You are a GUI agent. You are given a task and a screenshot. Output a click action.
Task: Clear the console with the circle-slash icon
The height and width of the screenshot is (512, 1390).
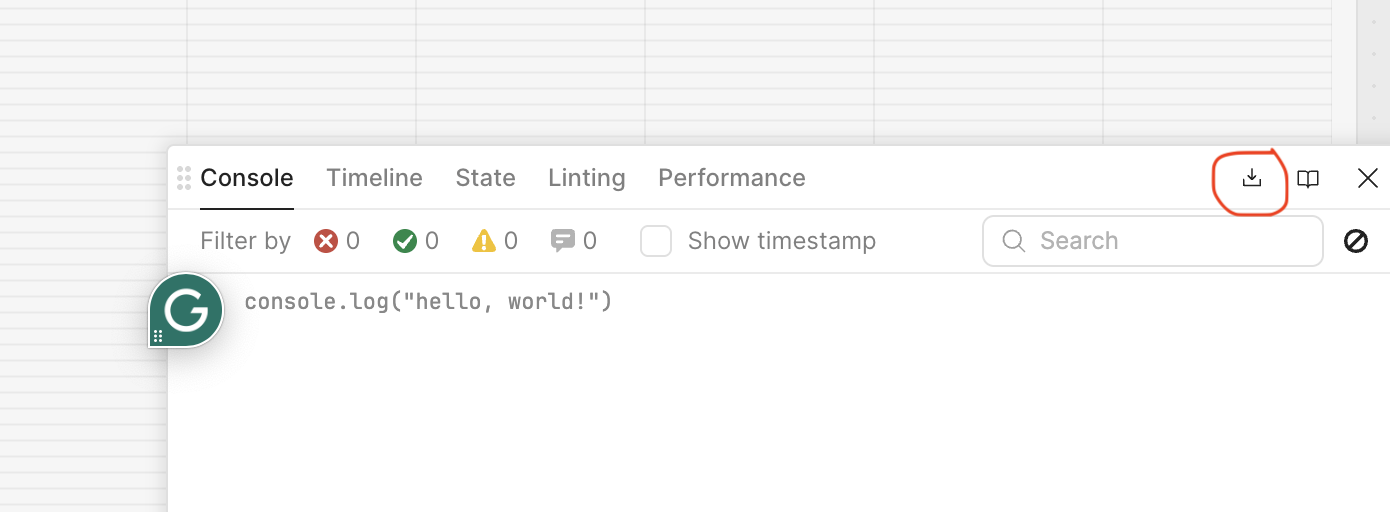click(1356, 241)
